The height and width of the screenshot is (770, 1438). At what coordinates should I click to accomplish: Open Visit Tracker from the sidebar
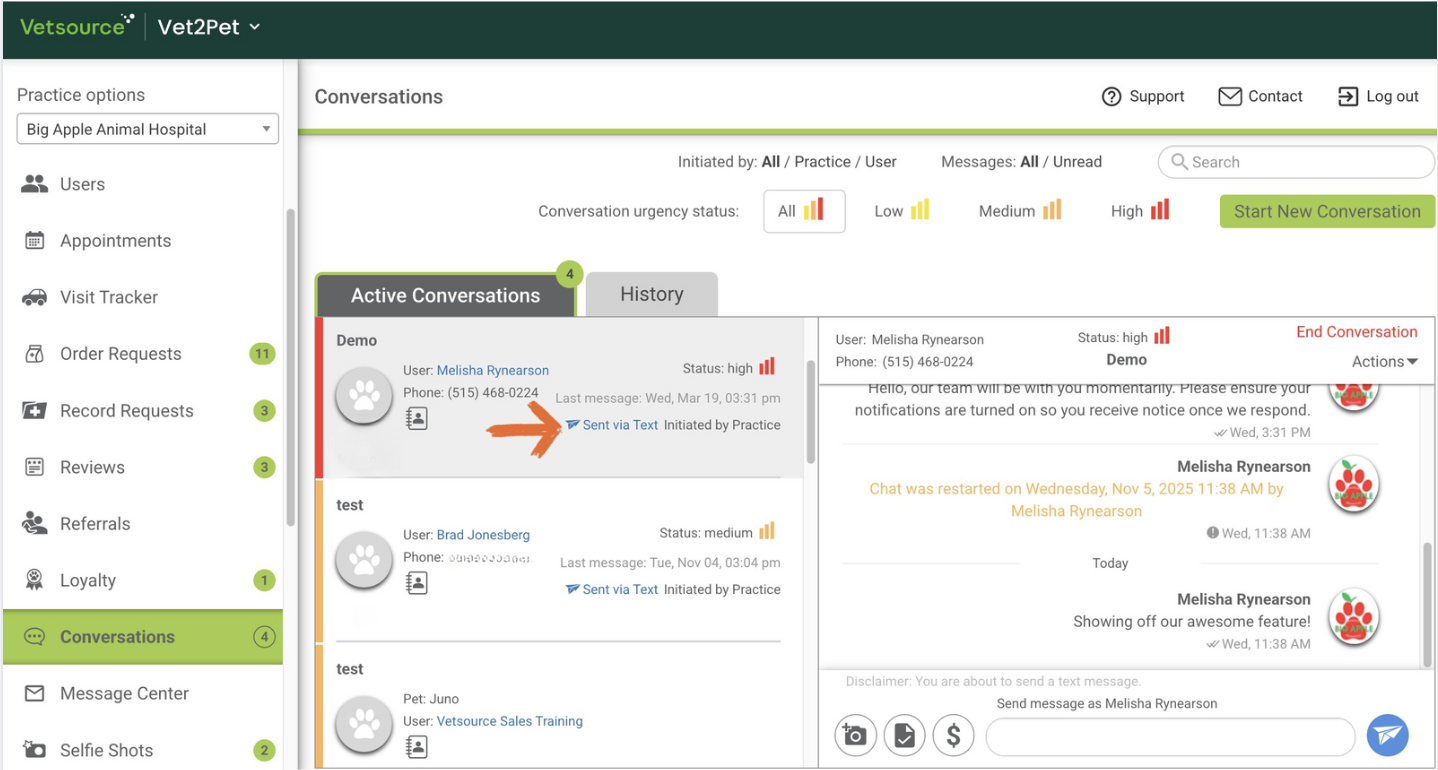108,297
